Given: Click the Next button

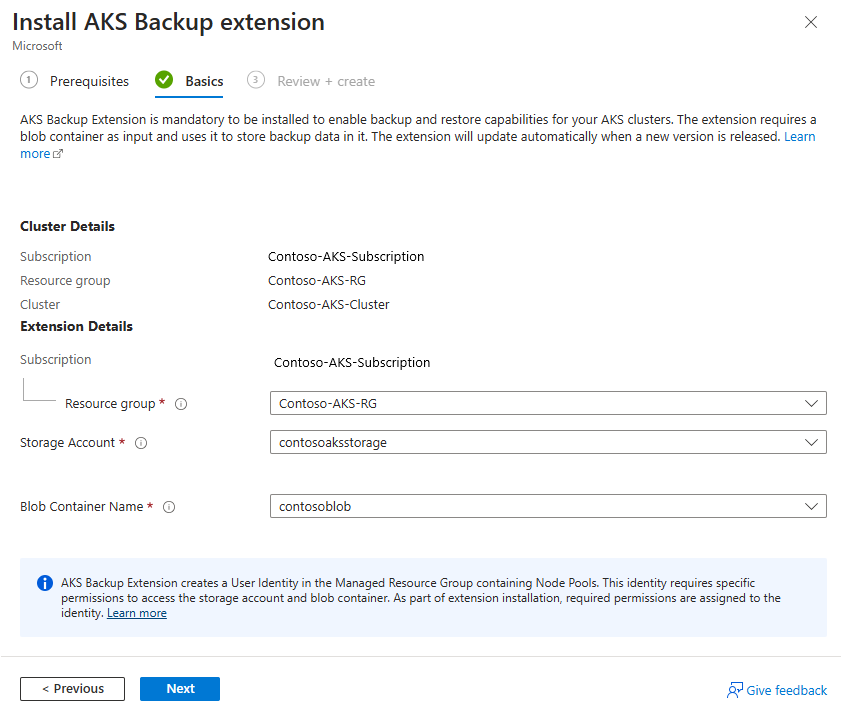Looking at the screenshot, I should coord(180,688).
